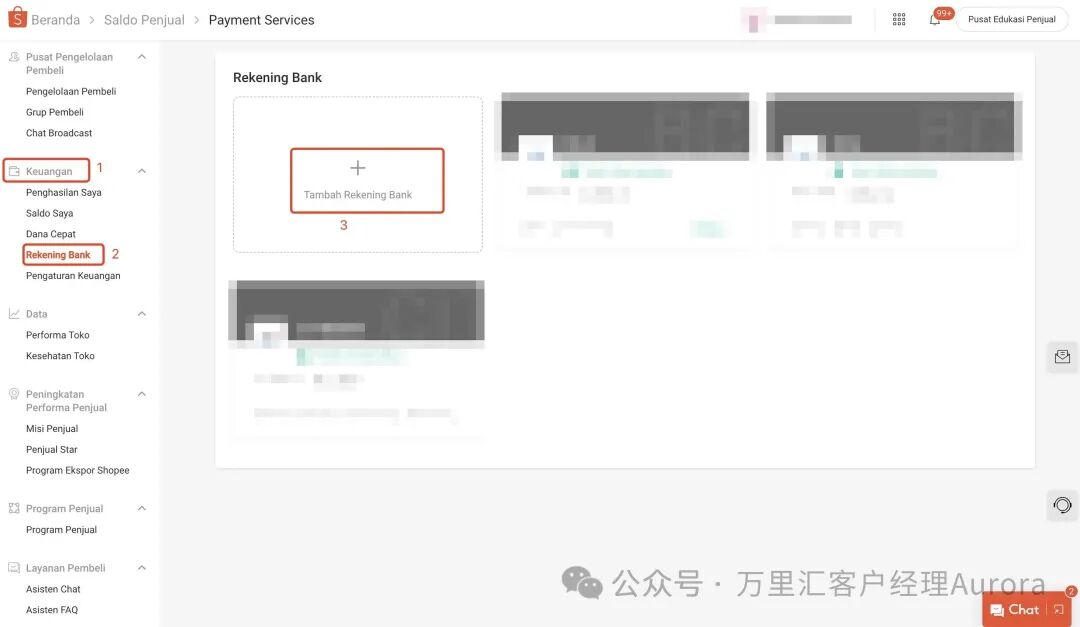Open Pusat Edukasi Penjual
The image size is (1080, 627).
(1011, 18)
